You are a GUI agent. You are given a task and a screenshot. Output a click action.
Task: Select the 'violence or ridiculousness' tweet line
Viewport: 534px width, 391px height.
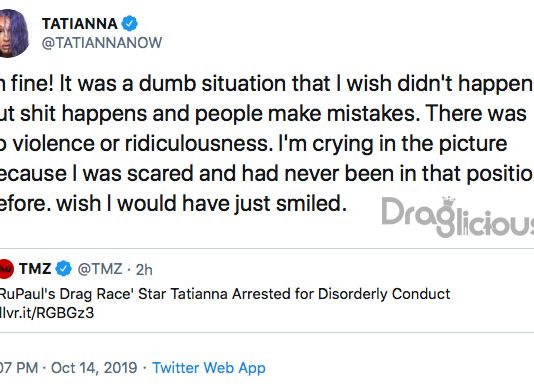254,144
